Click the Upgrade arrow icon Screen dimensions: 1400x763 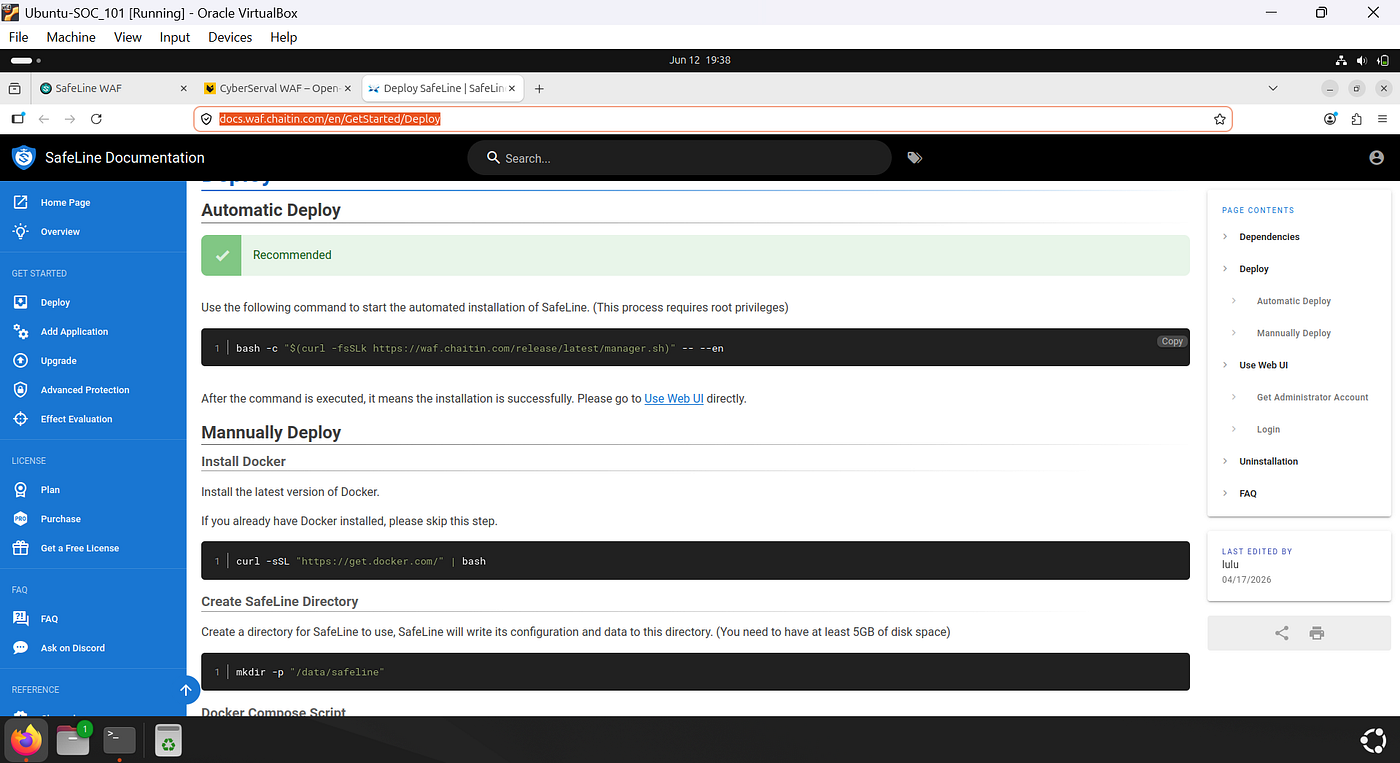pos(20,360)
